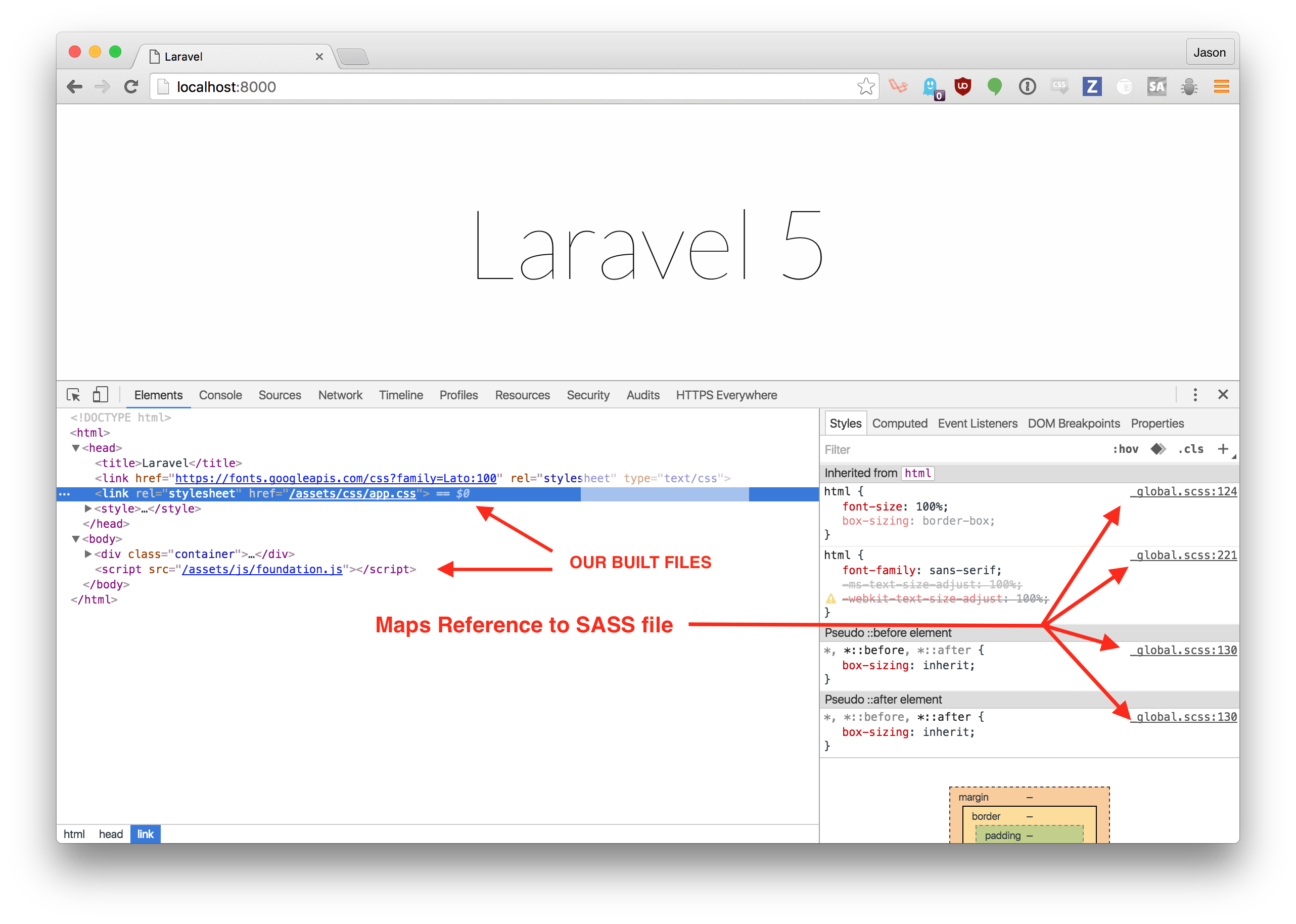The image size is (1296, 924).
Task: Click the Ghostery extension icon
Action: coord(931,87)
